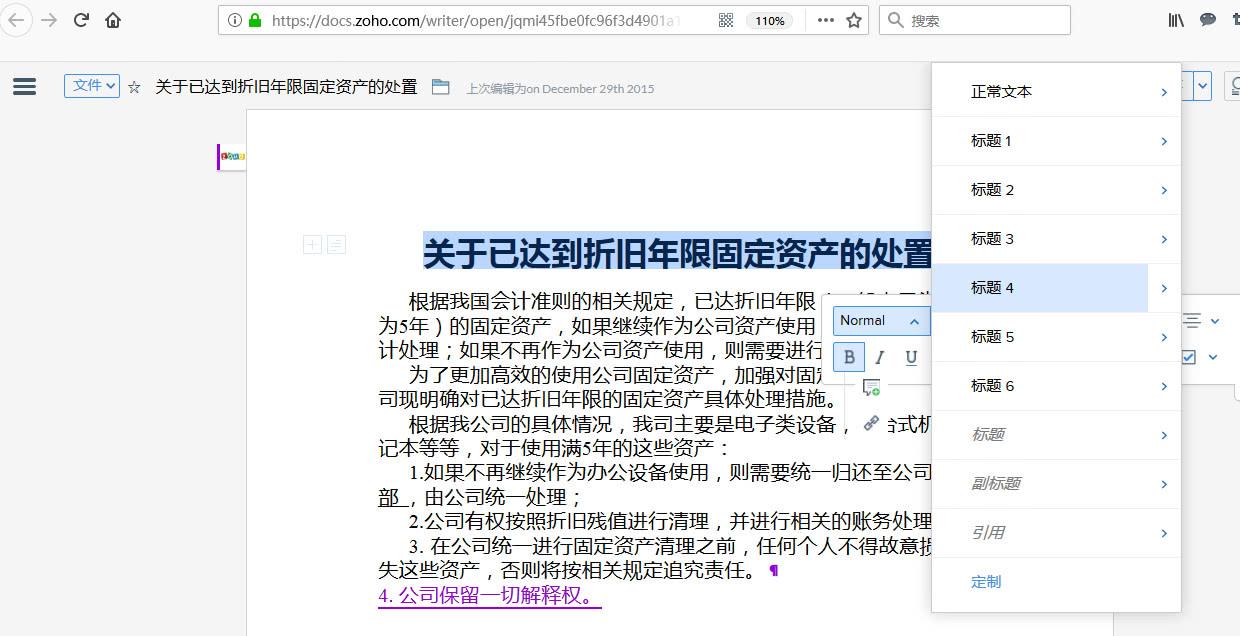Toggle Bold formatting in the floating toolbar

click(x=849, y=357)
